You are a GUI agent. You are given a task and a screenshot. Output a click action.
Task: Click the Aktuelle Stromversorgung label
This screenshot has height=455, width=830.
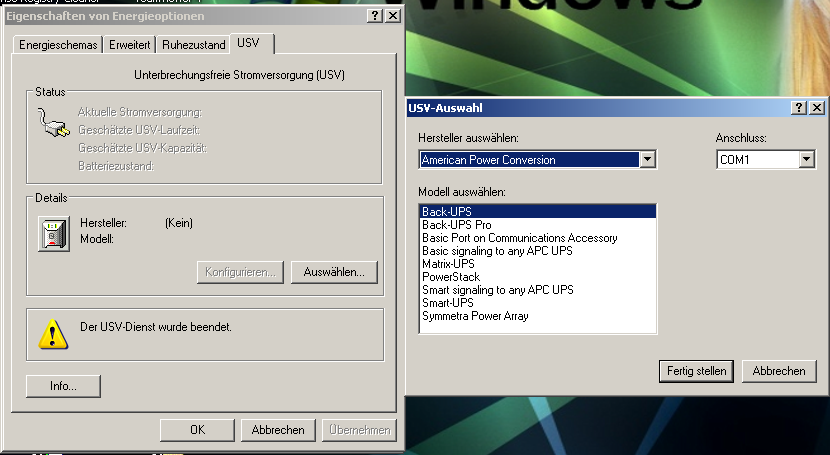[x=140, y=112]
